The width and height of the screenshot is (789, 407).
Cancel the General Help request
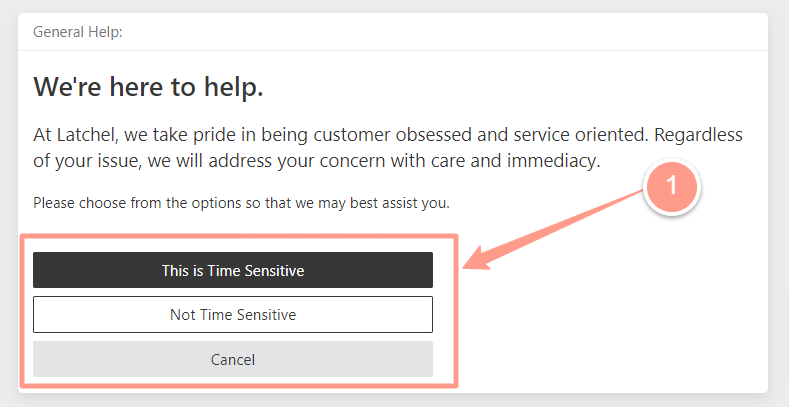(x=233, y=359)
